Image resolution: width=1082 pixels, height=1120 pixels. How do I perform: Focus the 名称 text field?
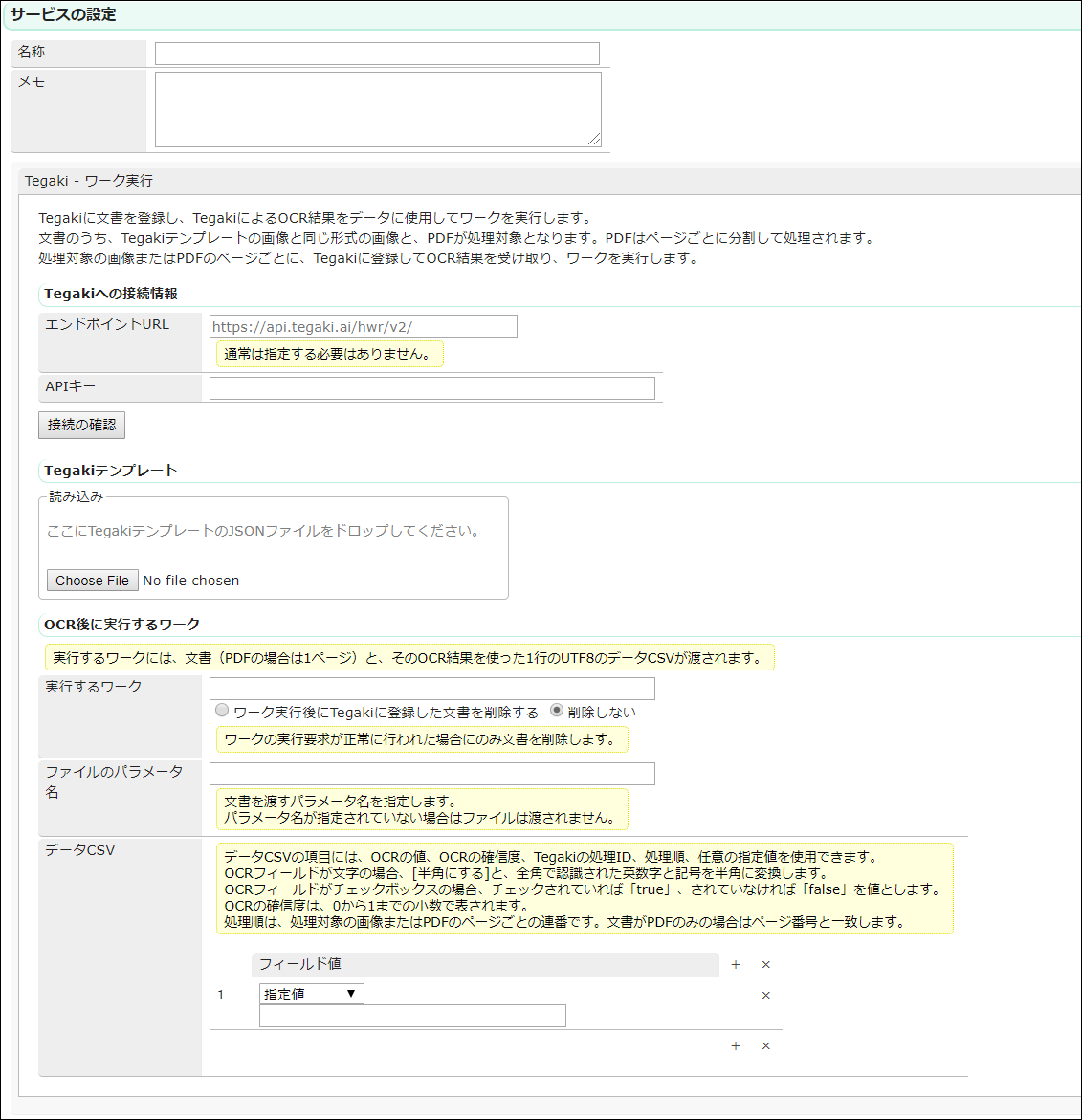tap(377, 54)
